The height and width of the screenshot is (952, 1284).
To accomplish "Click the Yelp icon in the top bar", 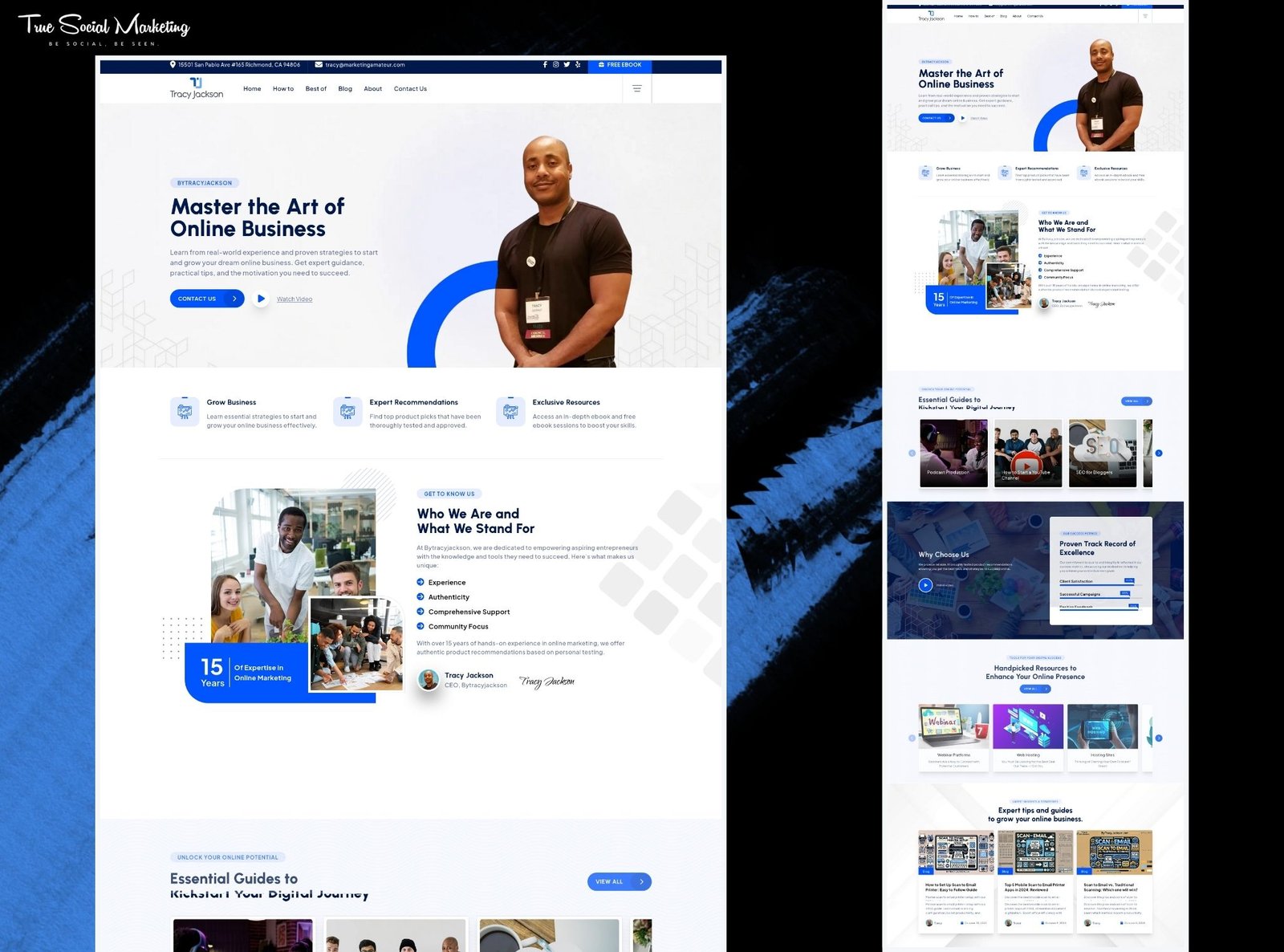I will click(578, 65).
